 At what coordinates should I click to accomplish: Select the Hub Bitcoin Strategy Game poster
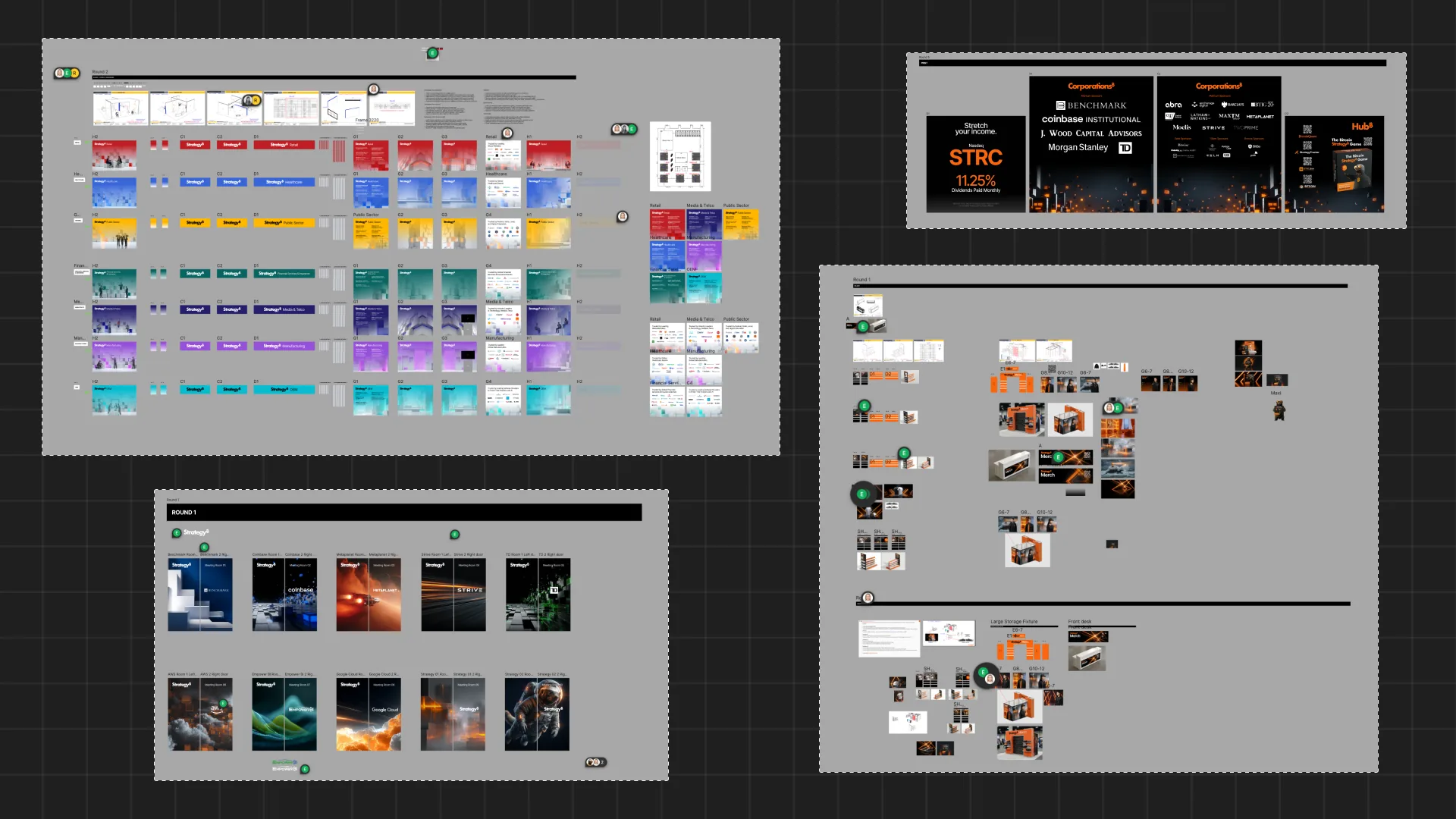coord(1334,164)
